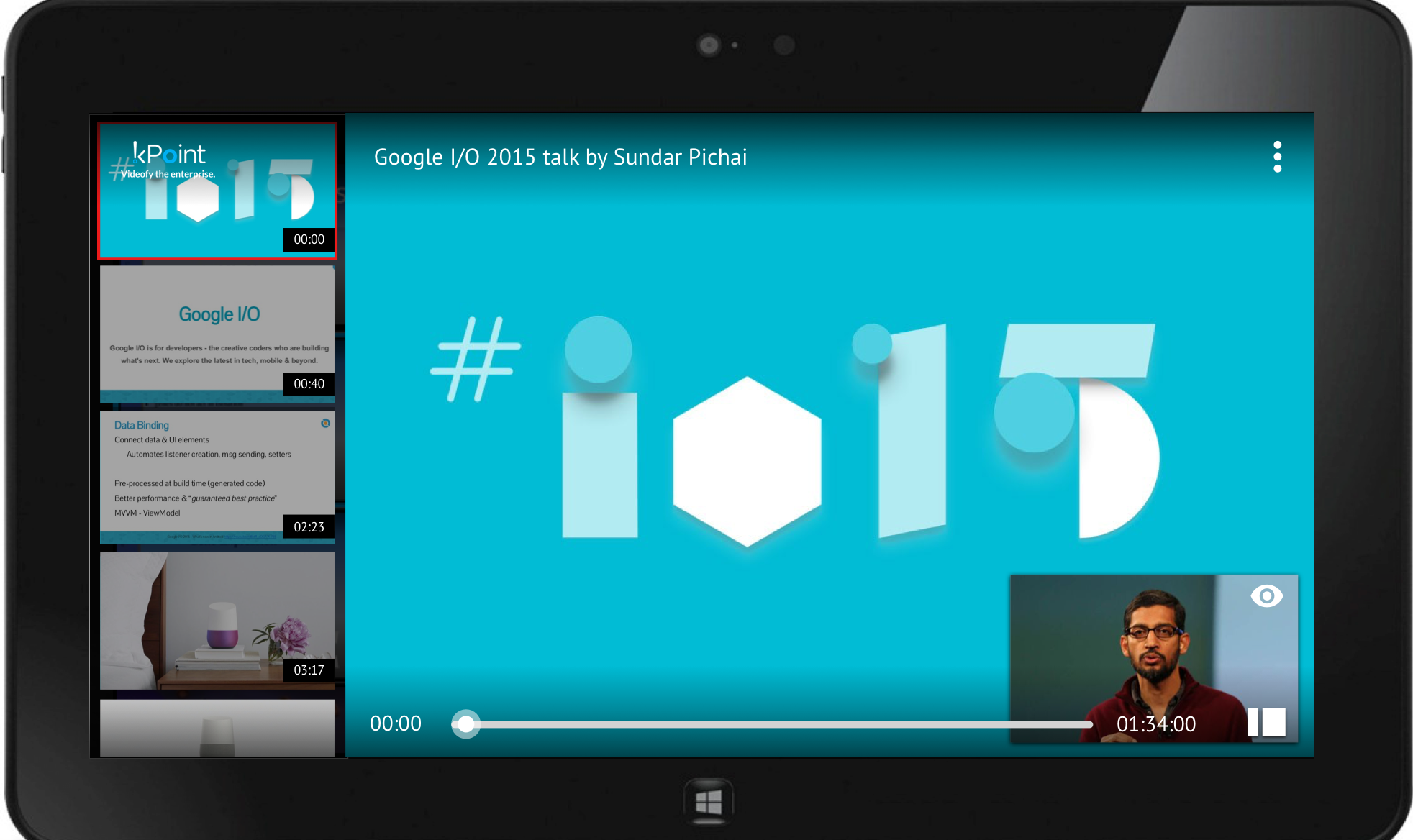Image resolution: width=1413 pixels, height=840 pixels.
Task: Click the seek slider handle
Action: click(466, 723)
